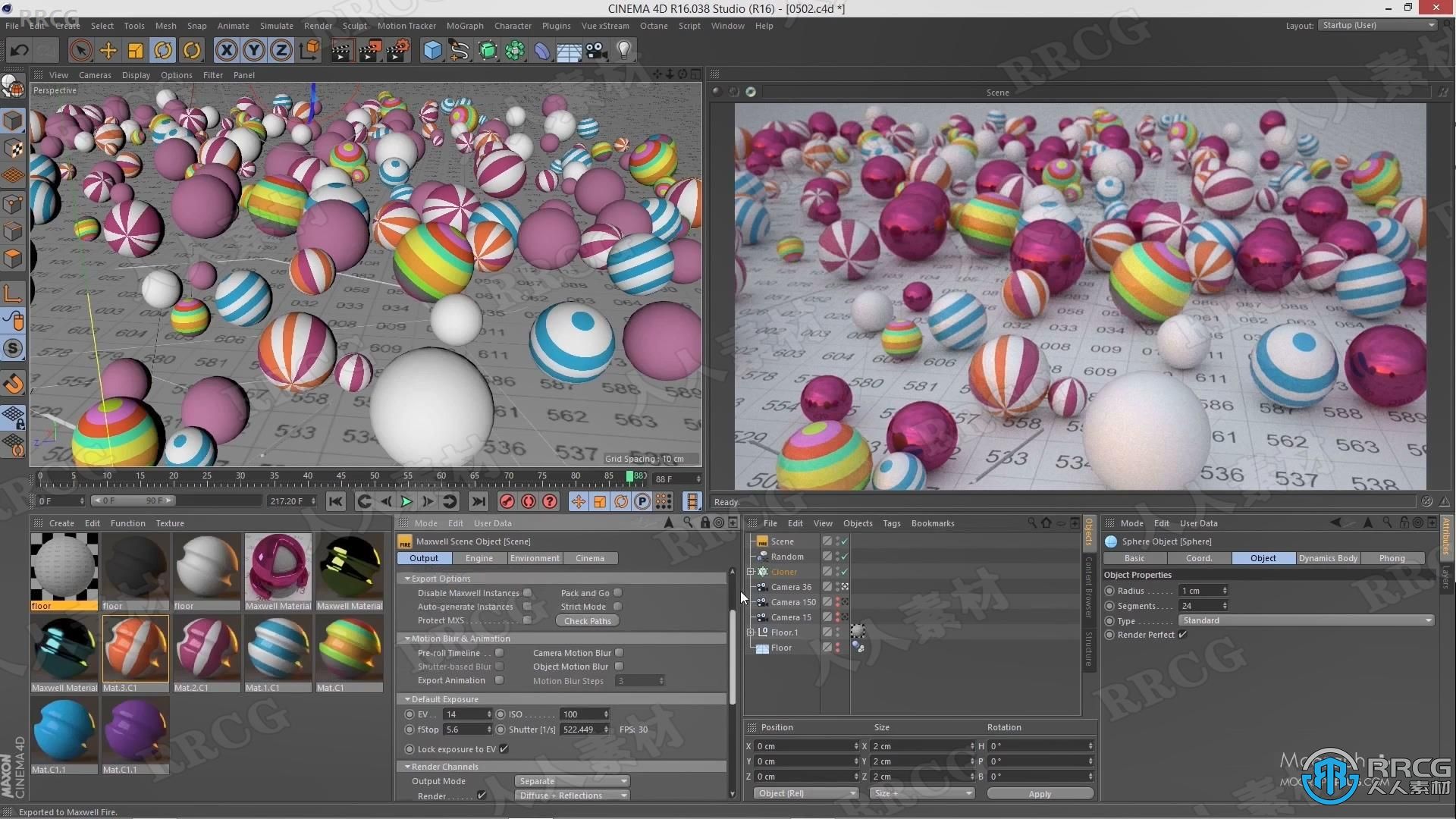Click the timeline playhead marker
The image size is (1456, 819).
click(629, 476)
